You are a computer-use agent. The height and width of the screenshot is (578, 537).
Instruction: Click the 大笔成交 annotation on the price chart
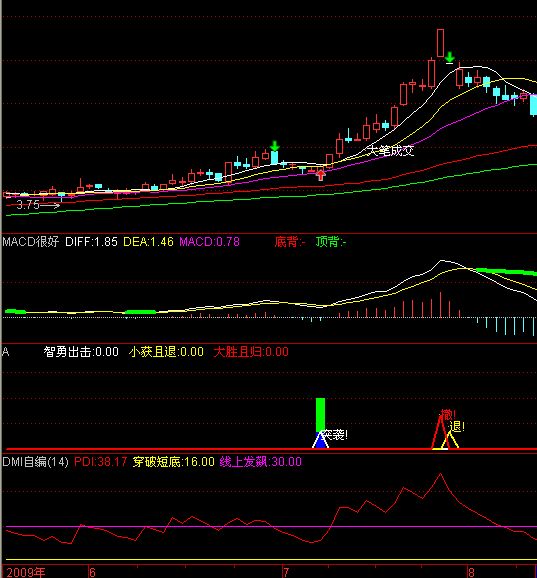(x=391, y=150)
